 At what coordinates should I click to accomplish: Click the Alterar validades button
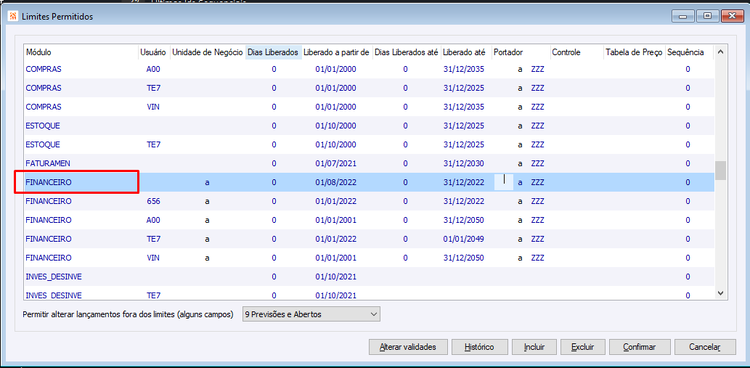point(408,347)
